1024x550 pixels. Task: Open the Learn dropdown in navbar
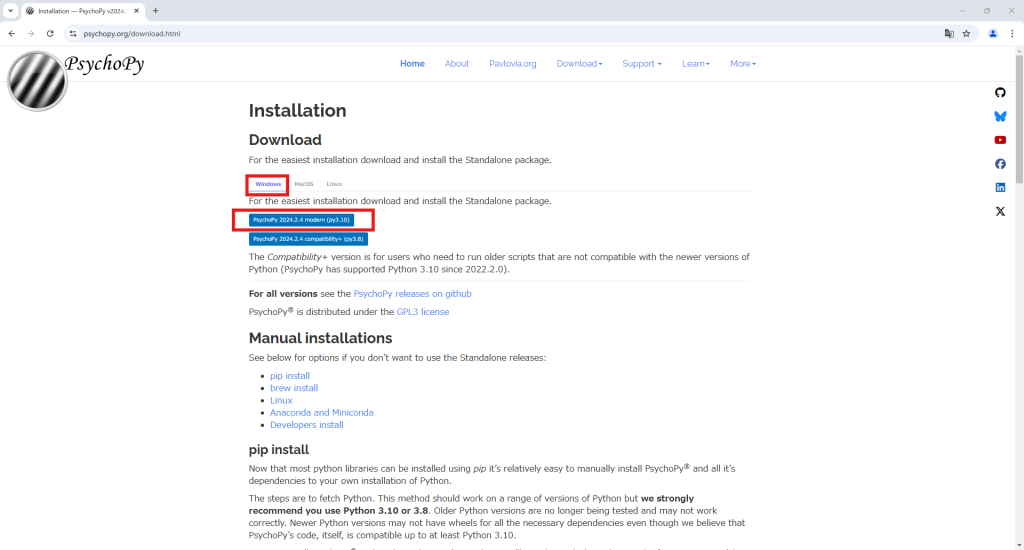click(695, 64)
